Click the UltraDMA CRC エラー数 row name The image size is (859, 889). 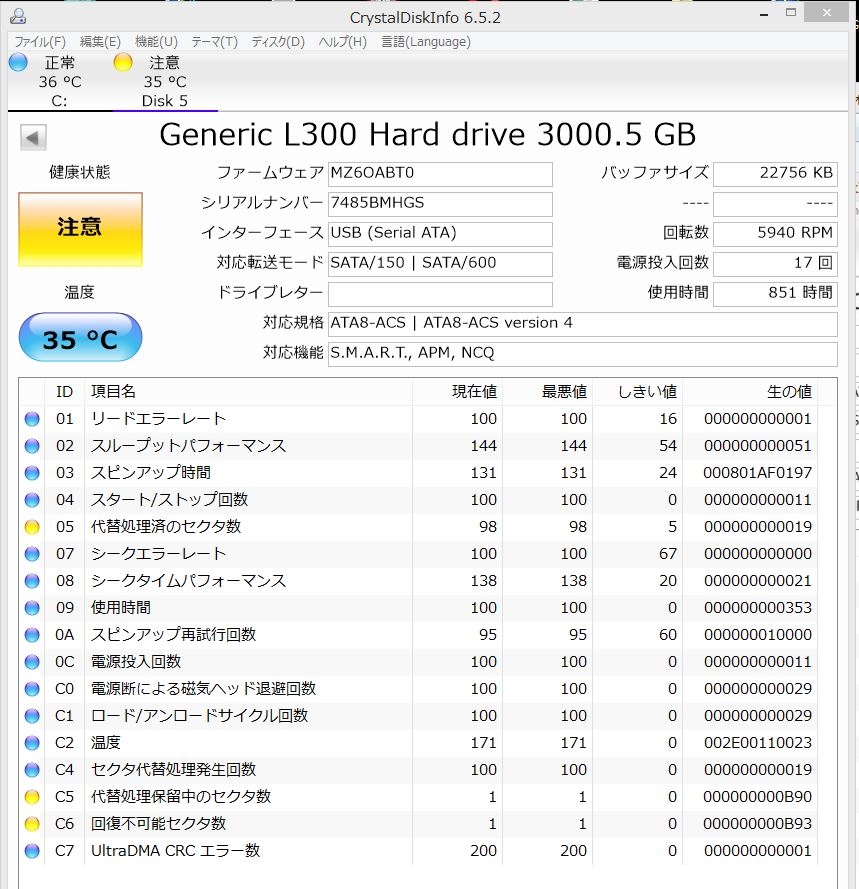point(175,851)
